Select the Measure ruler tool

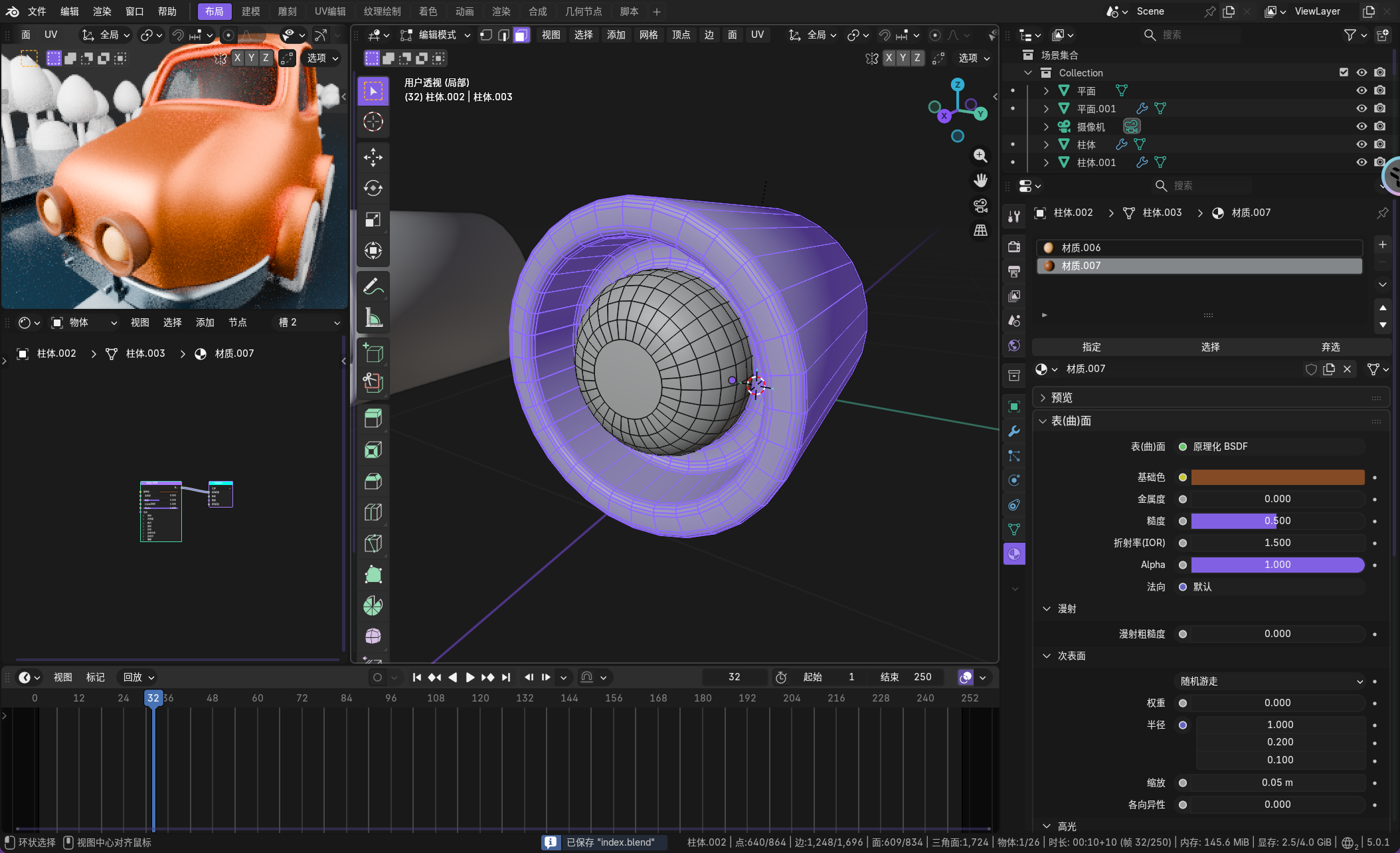pyautogui.click(x=373, y=318)
